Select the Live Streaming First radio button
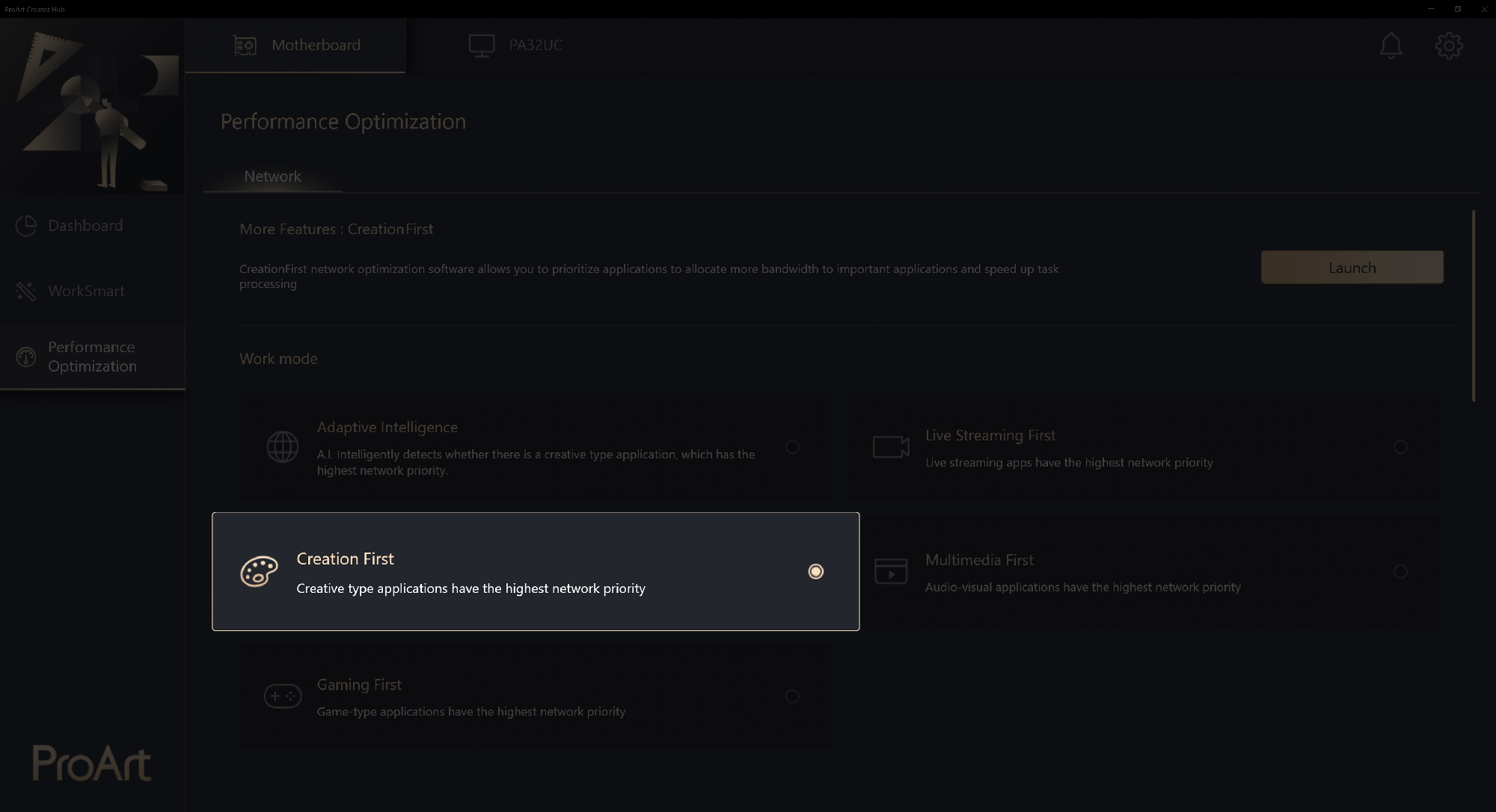 click(1400, 447)
